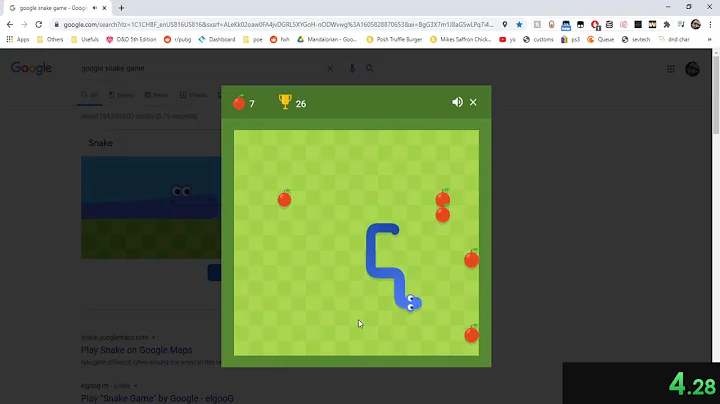This screenshot has width=720, height=404.
Task: Reload the current page
Action: point(39,24)
